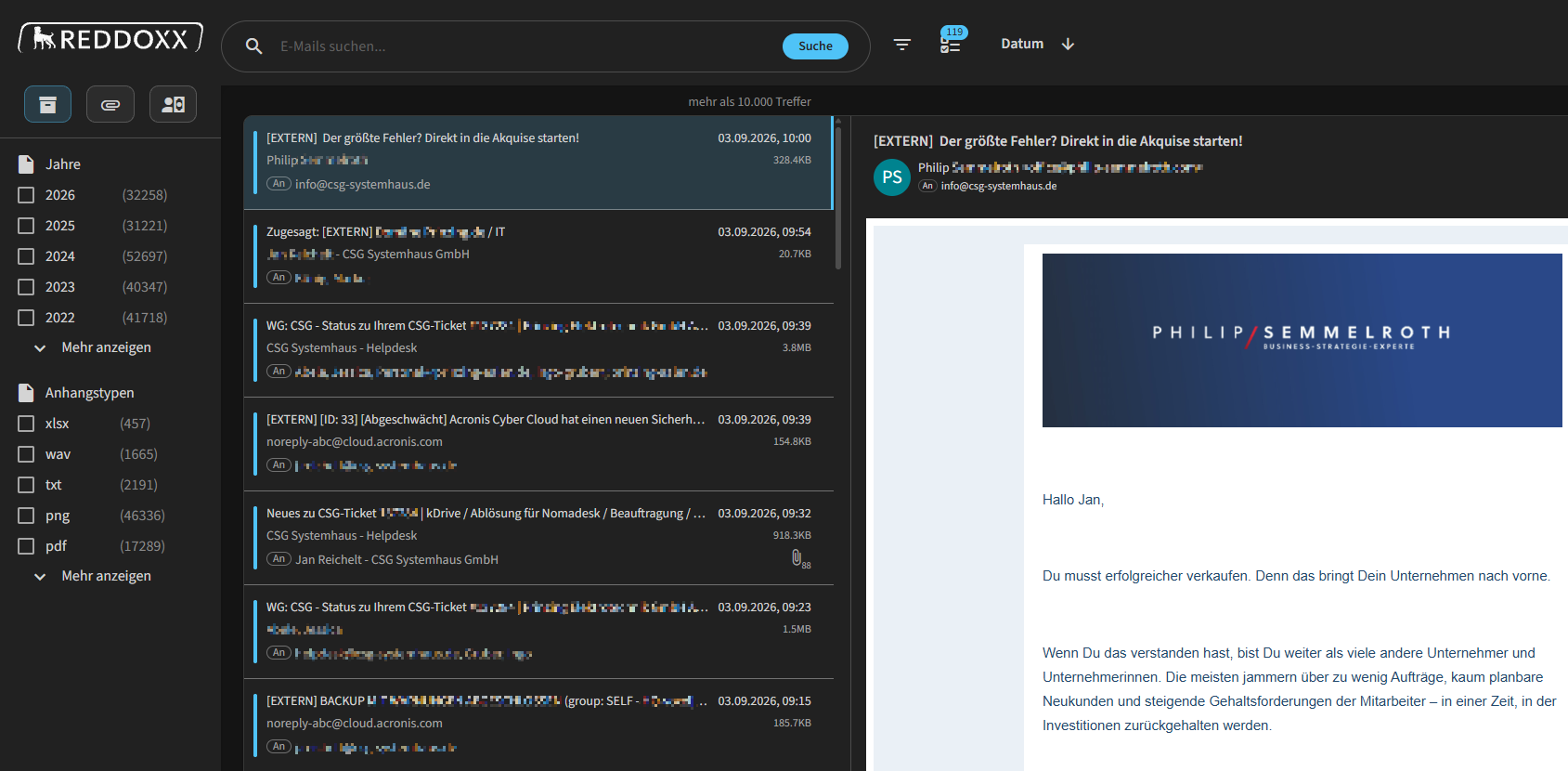Tick the pdf attachment type checkbox
Viewport: 1568px width, 771px height.
26,546
